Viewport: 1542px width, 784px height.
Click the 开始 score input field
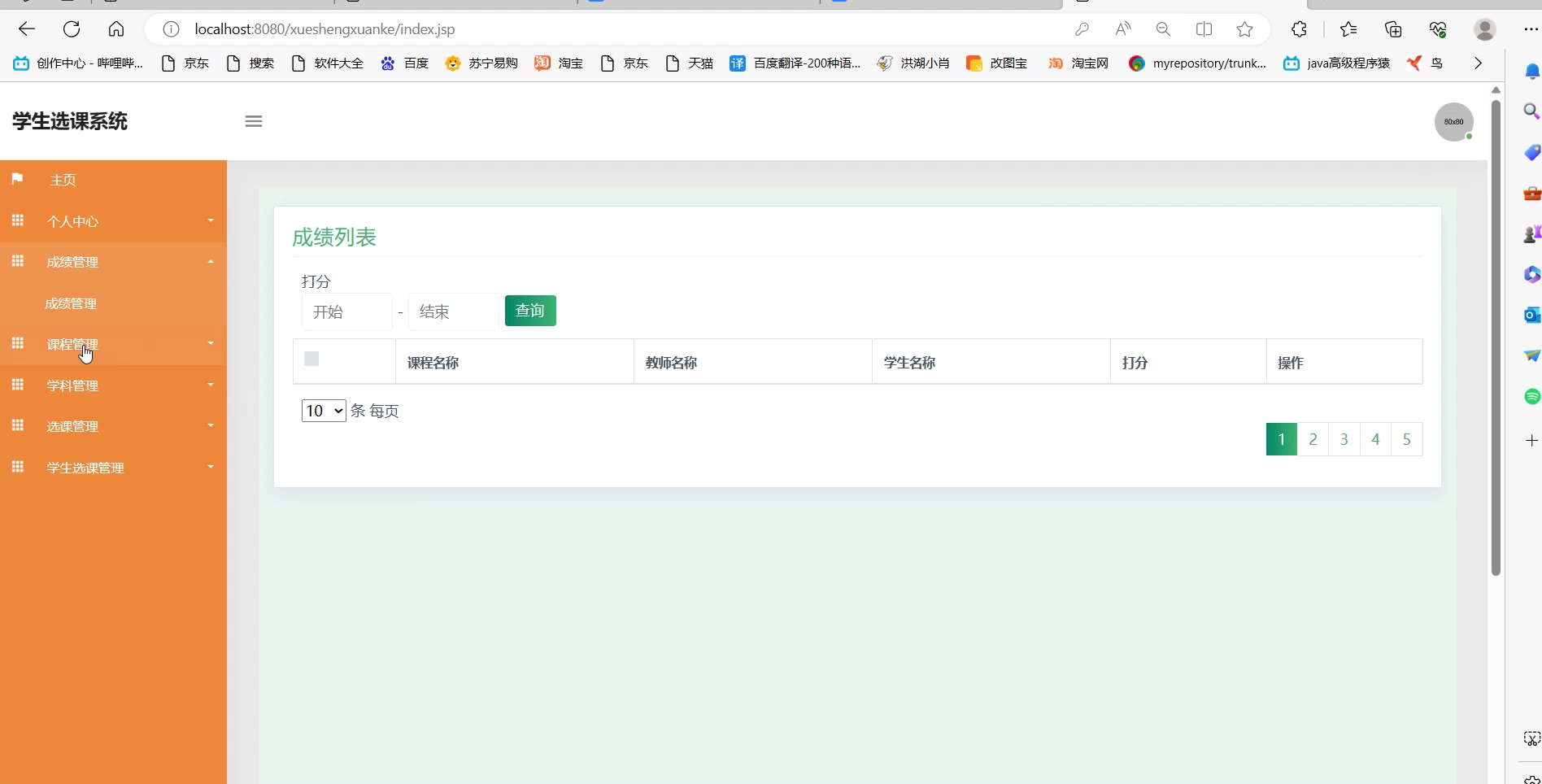click(347, 311)
